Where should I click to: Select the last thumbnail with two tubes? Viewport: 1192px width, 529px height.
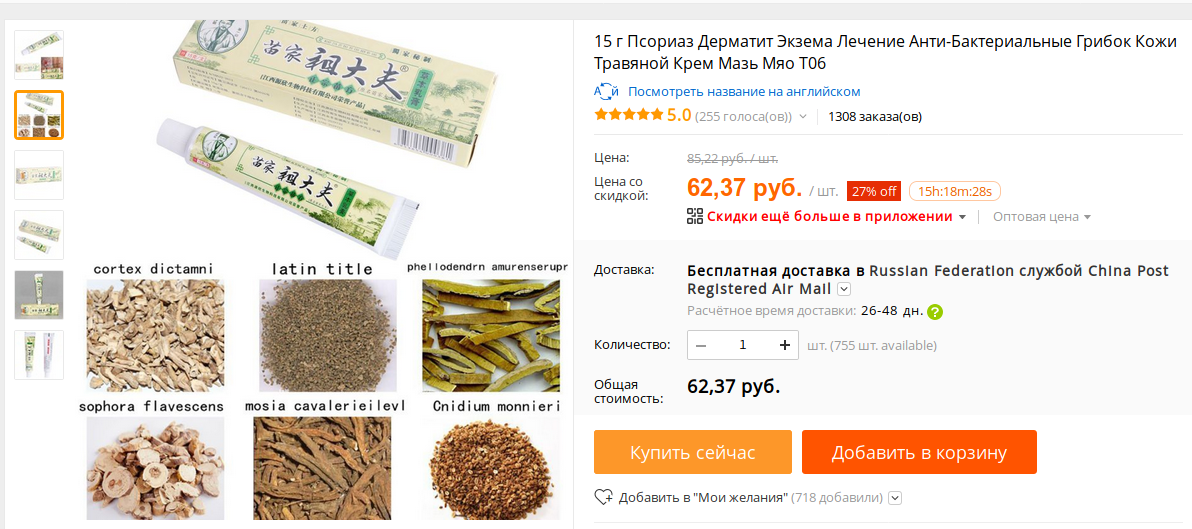point(39,355)
